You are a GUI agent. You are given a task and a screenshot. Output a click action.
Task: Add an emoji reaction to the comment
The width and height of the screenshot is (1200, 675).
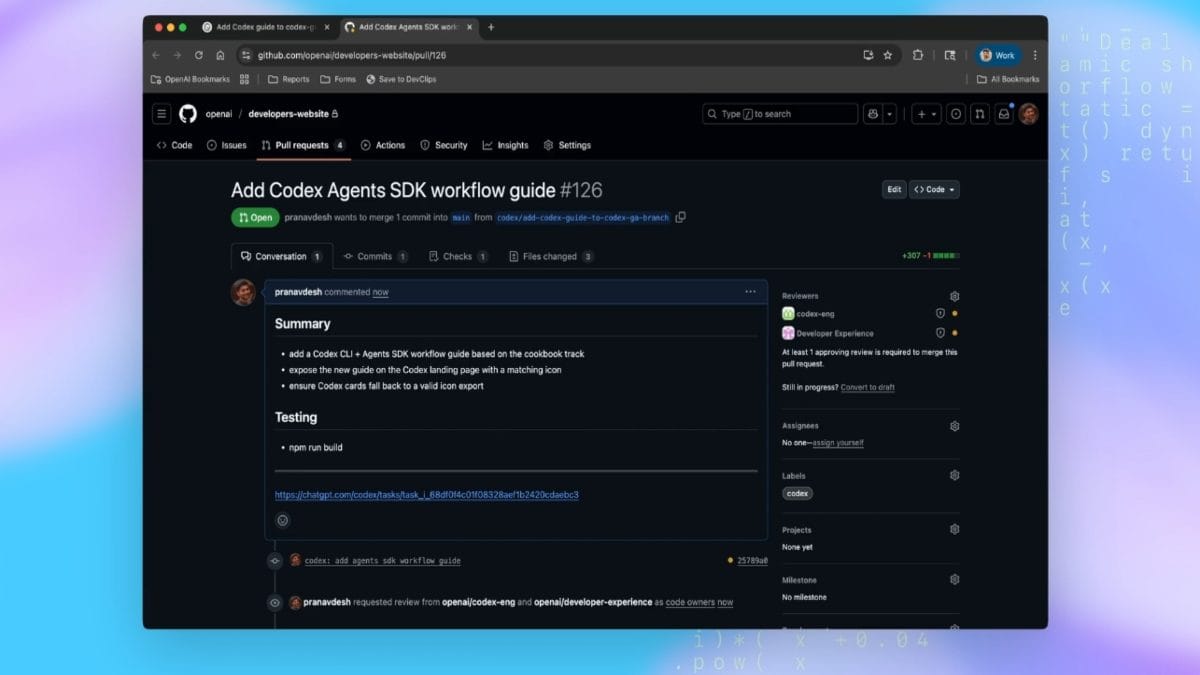tap(282, 520)
